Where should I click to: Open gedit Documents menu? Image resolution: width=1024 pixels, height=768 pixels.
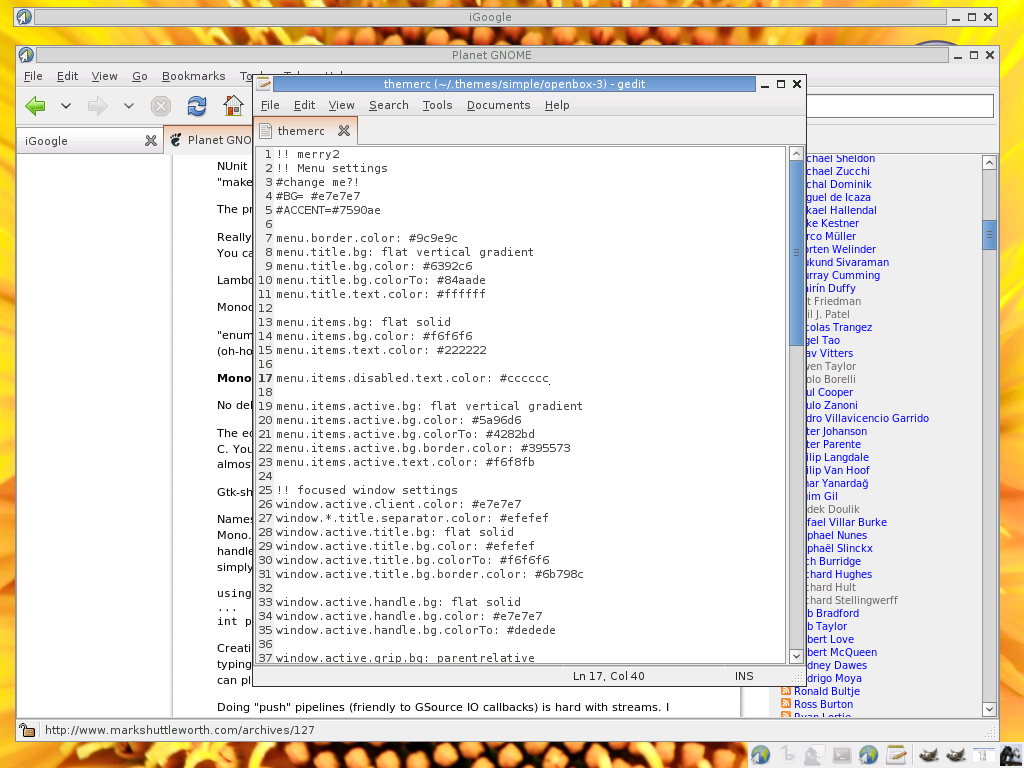[498, 105]
